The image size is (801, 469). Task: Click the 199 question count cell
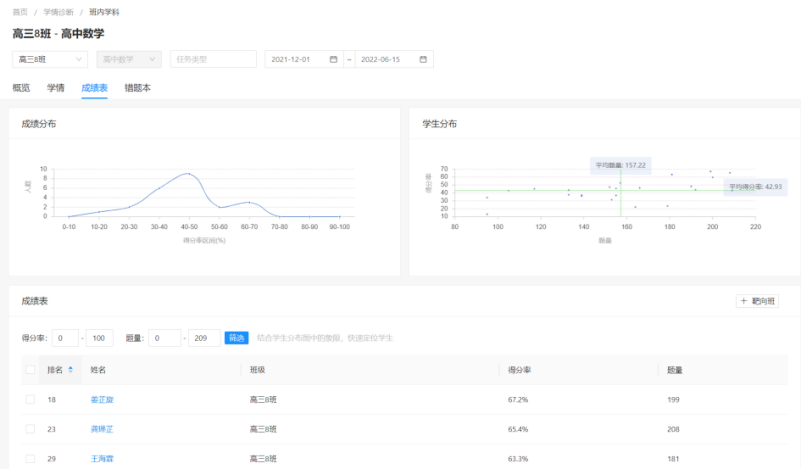click(x=673, y=400)
